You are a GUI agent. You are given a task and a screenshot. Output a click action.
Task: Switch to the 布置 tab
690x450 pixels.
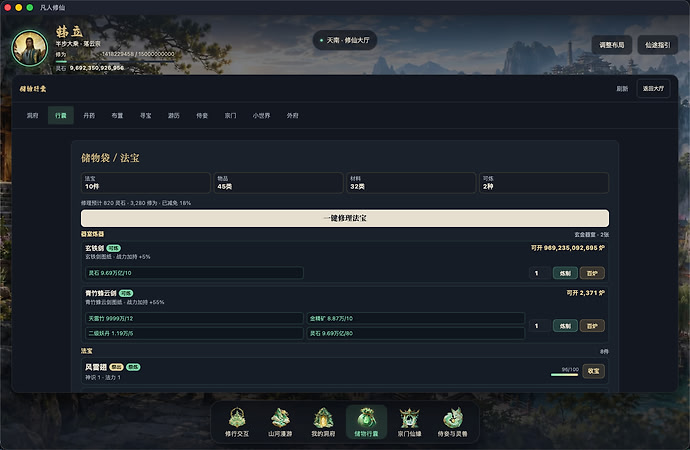point(117,116)
